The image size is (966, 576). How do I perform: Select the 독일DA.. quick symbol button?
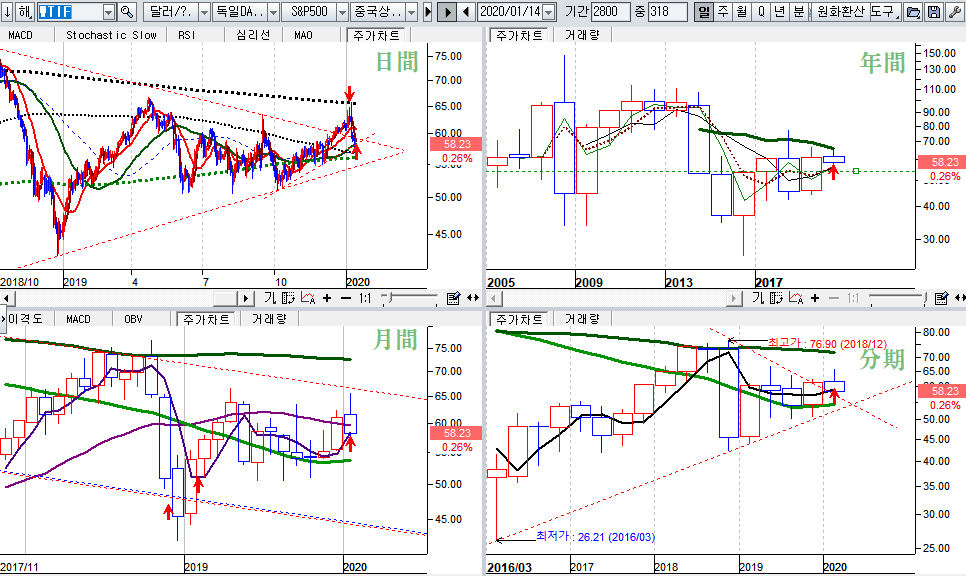240,11
